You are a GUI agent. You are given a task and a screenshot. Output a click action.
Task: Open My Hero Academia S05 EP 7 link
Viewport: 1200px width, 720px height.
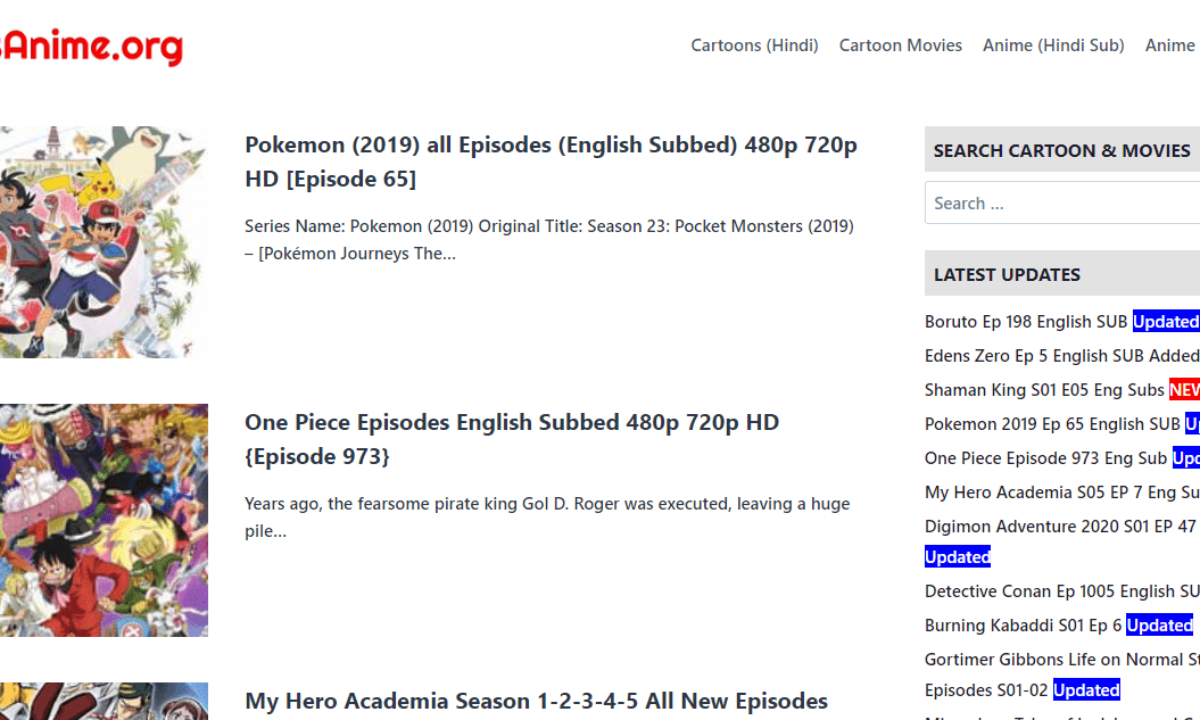point(1050,491)
